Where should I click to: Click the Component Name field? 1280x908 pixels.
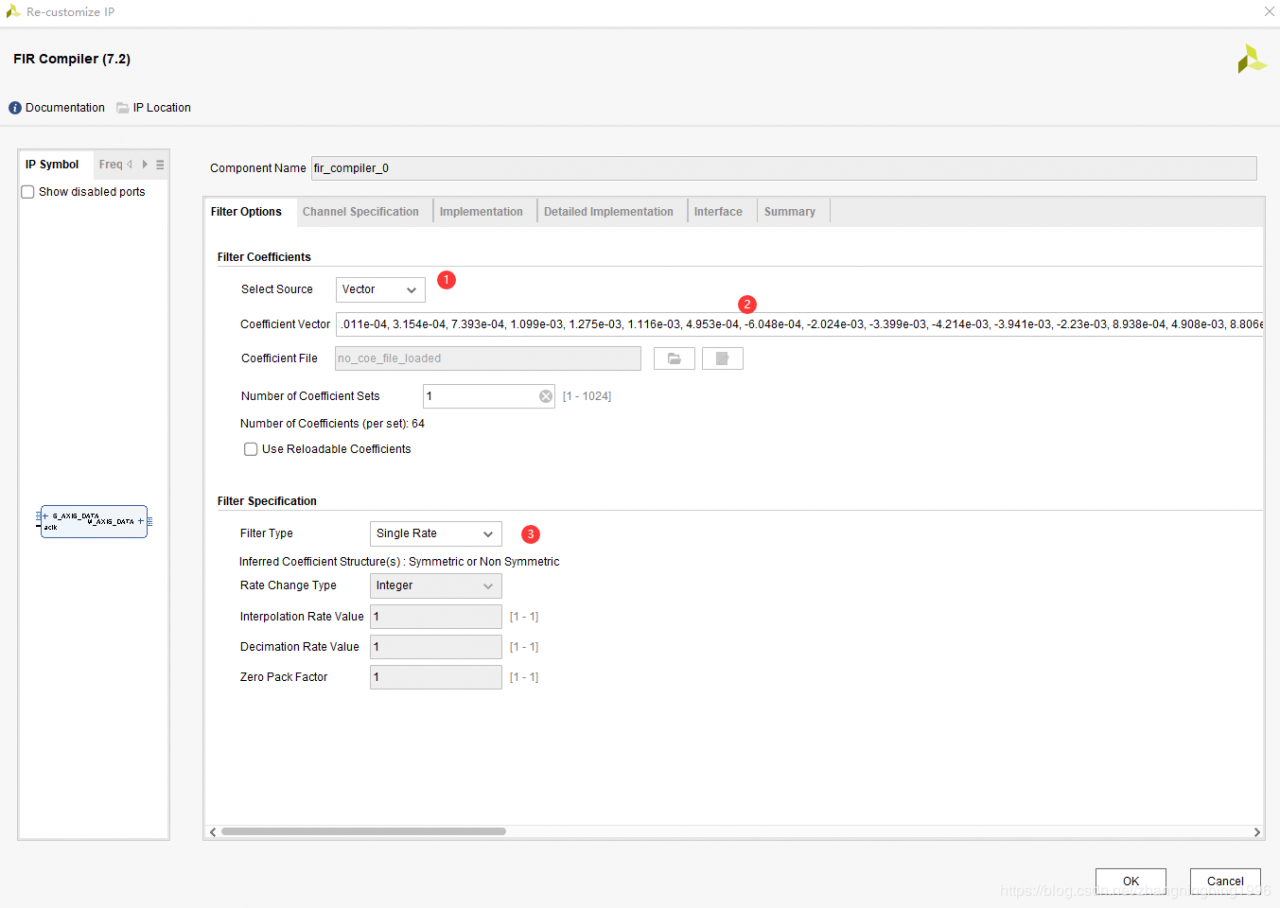[x=784, y=168]
